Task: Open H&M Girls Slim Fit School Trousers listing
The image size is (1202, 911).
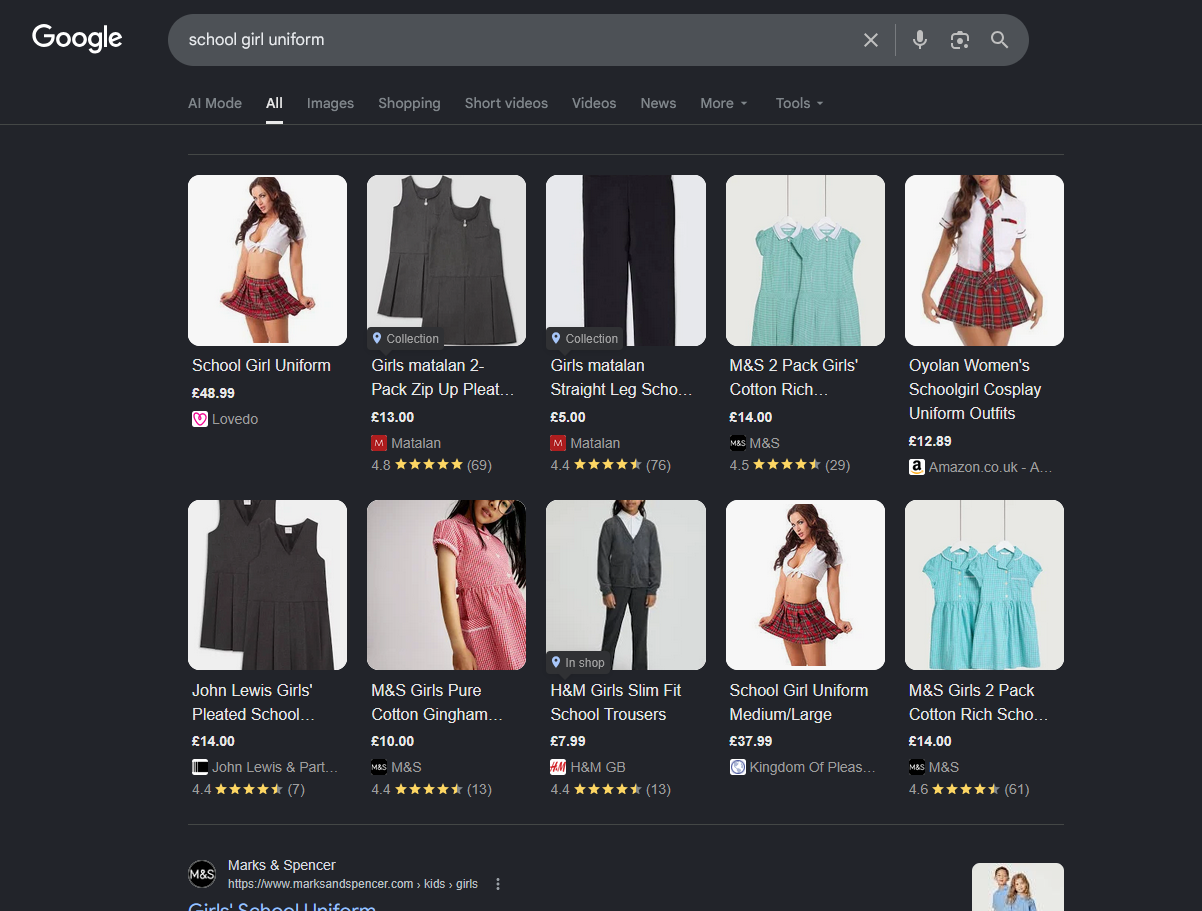Action: click(x=616, y=702)
